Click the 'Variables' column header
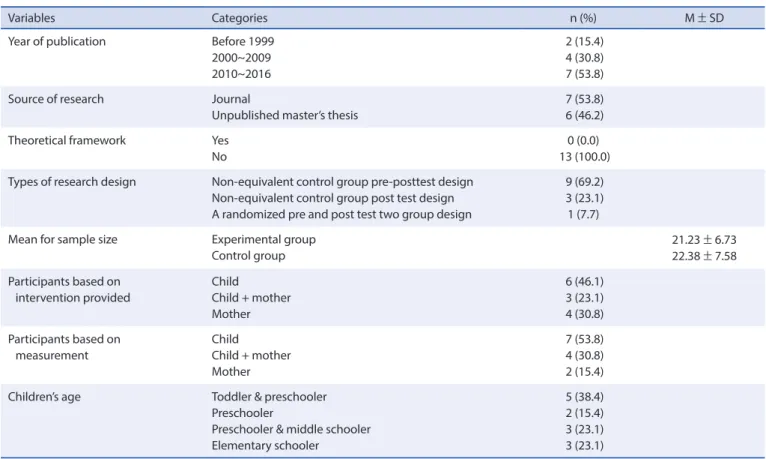766x459 pixels. coord(31,18)
